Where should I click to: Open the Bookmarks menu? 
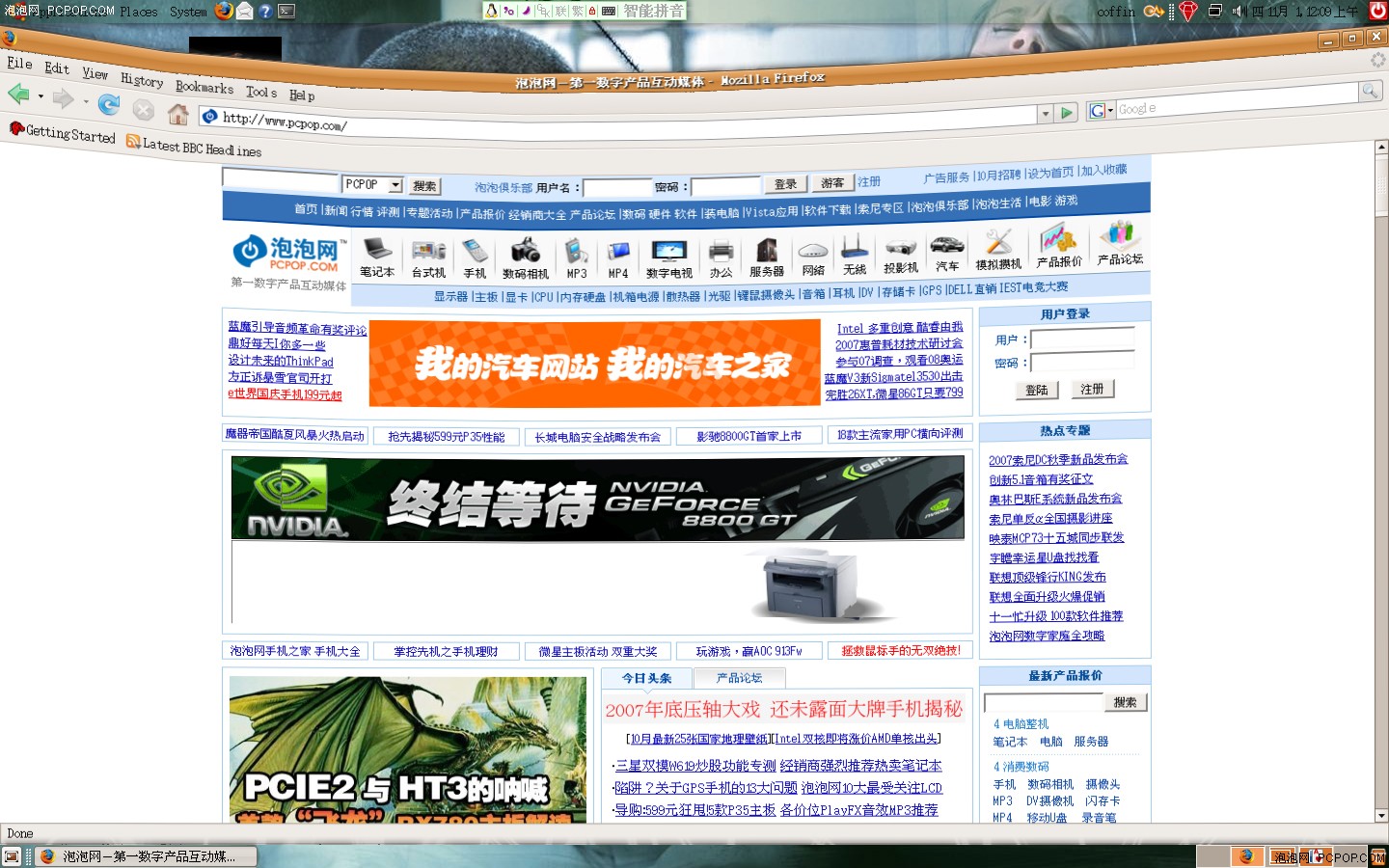(204, 86)
